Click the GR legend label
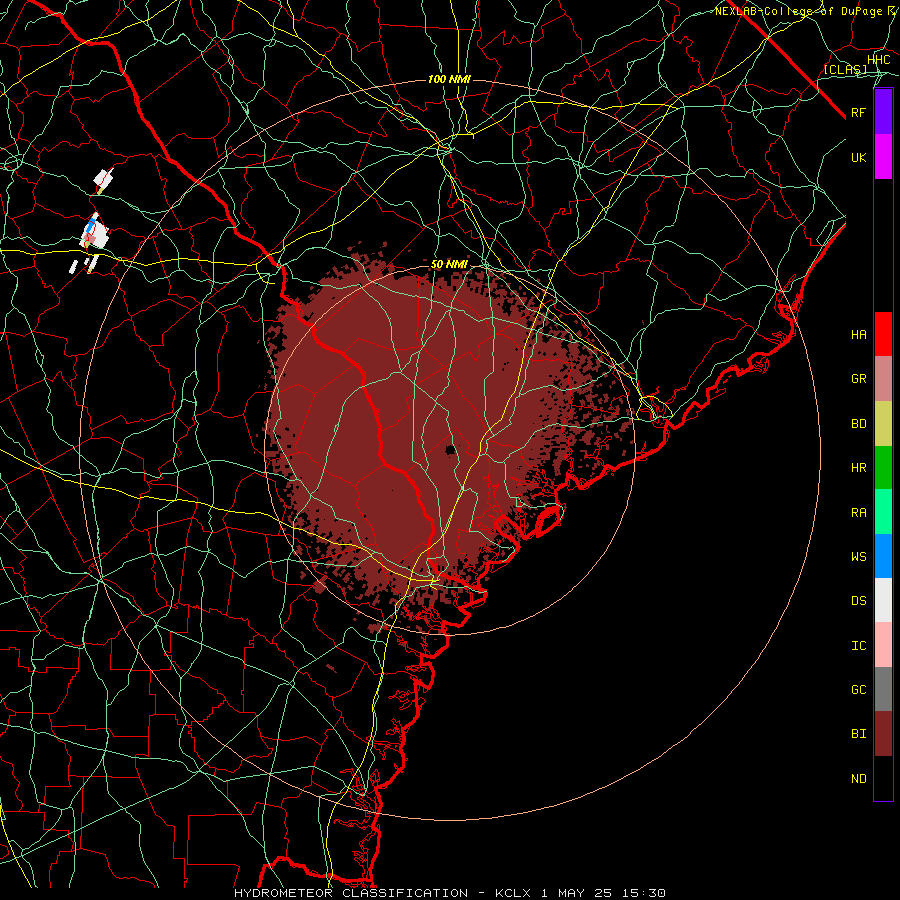This screenshot has width=900, height=900. (859, 379)
